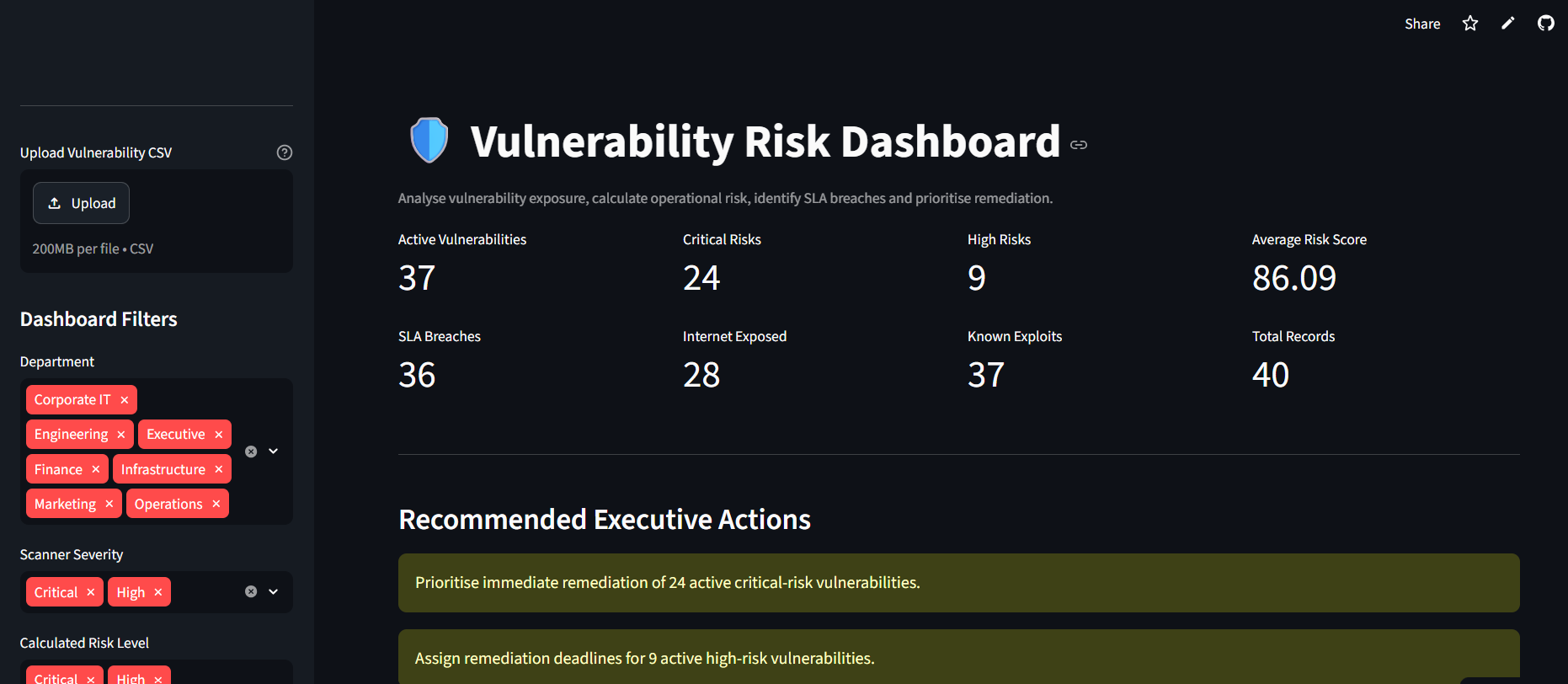Viewport: 1568px width, 684px height.
Task: Click the help icon beside Upload Vulnerability CSV
Action: pyautogui.click(x=285, y=152)
